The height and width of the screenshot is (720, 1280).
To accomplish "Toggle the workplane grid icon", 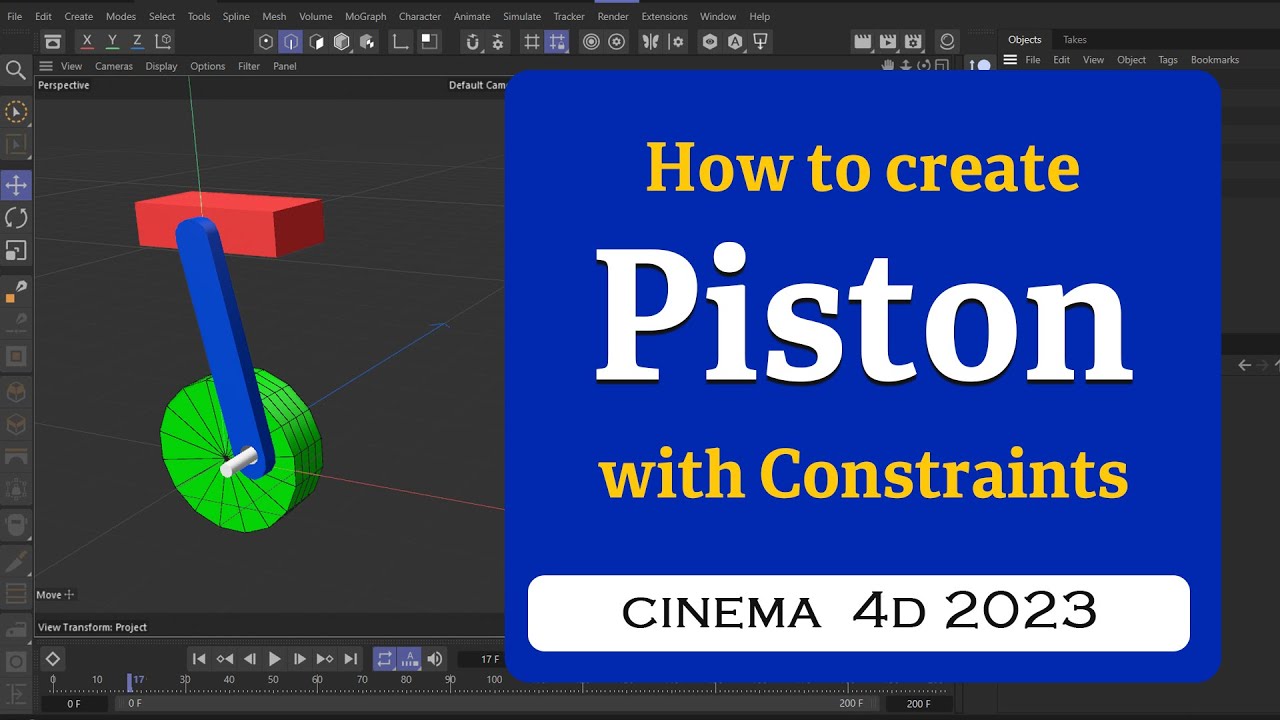I will point(531,41).
